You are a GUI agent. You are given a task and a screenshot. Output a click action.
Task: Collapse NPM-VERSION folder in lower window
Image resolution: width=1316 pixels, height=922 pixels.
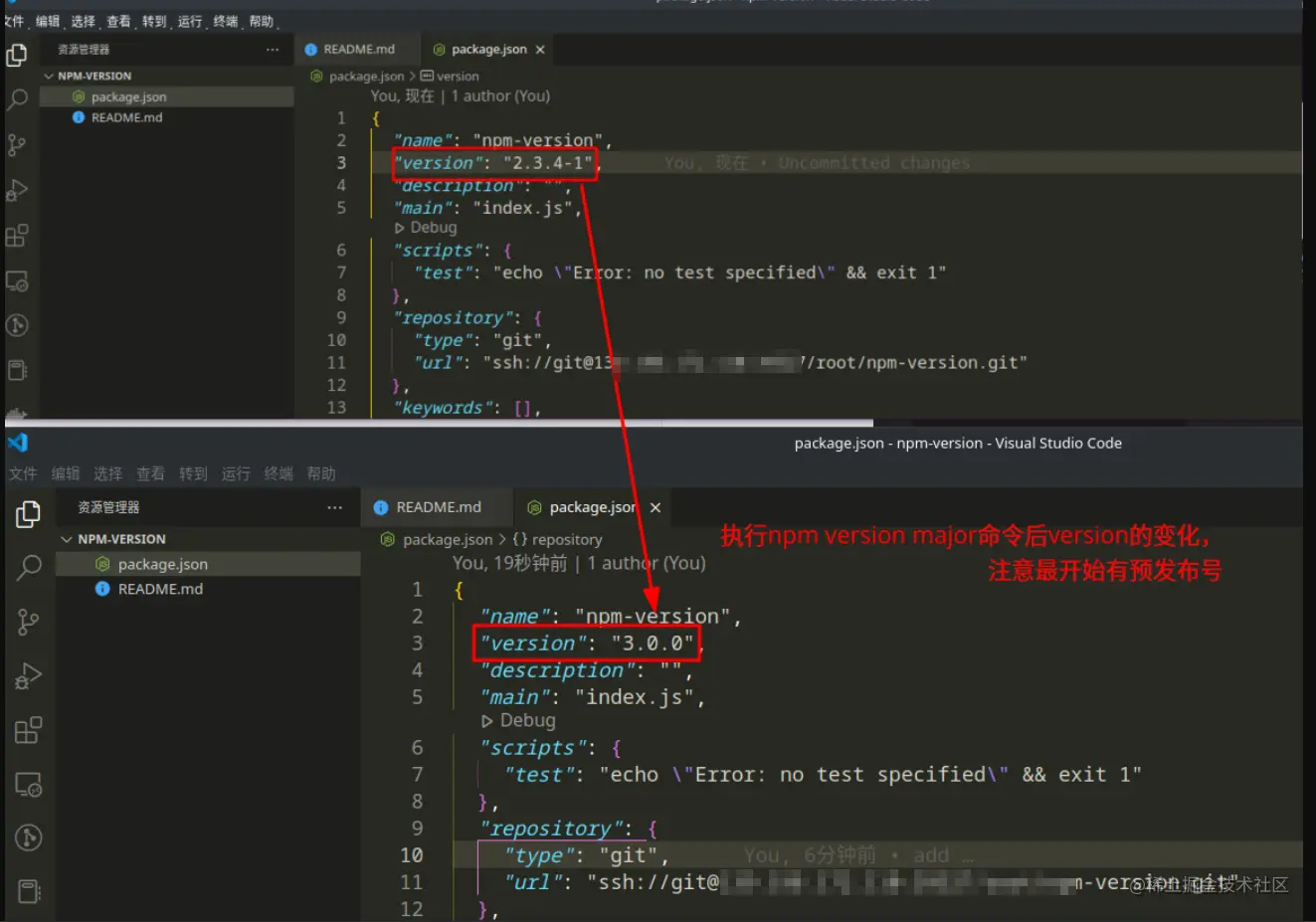67,539
